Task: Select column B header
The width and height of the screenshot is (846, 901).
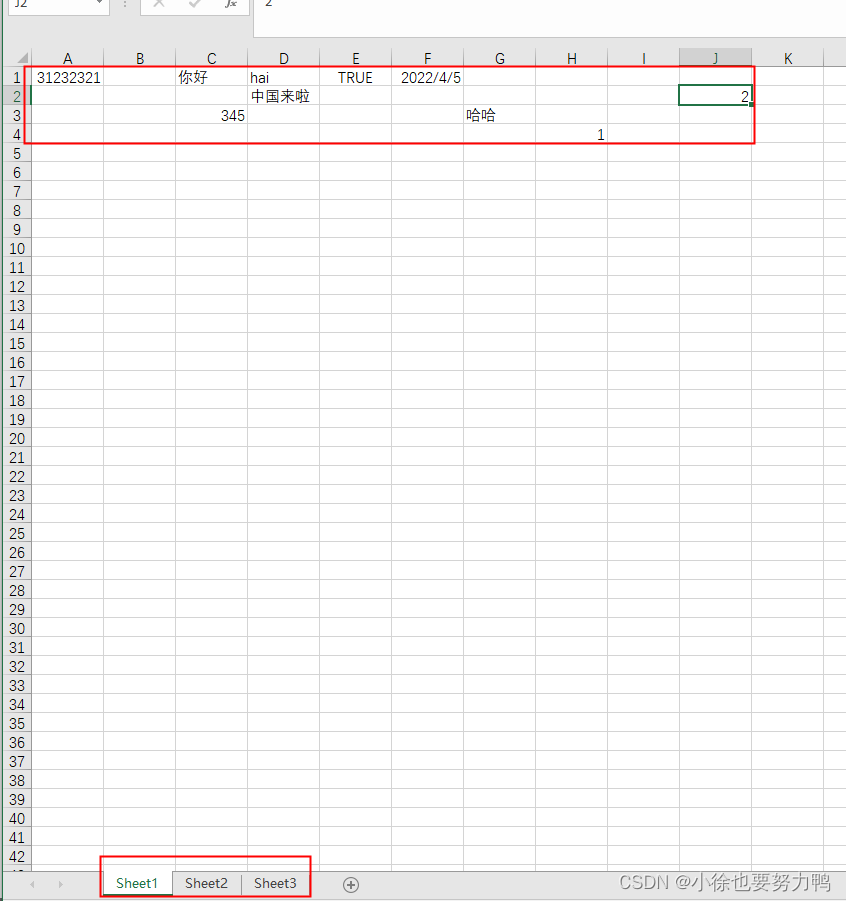Action: [140, 59]
